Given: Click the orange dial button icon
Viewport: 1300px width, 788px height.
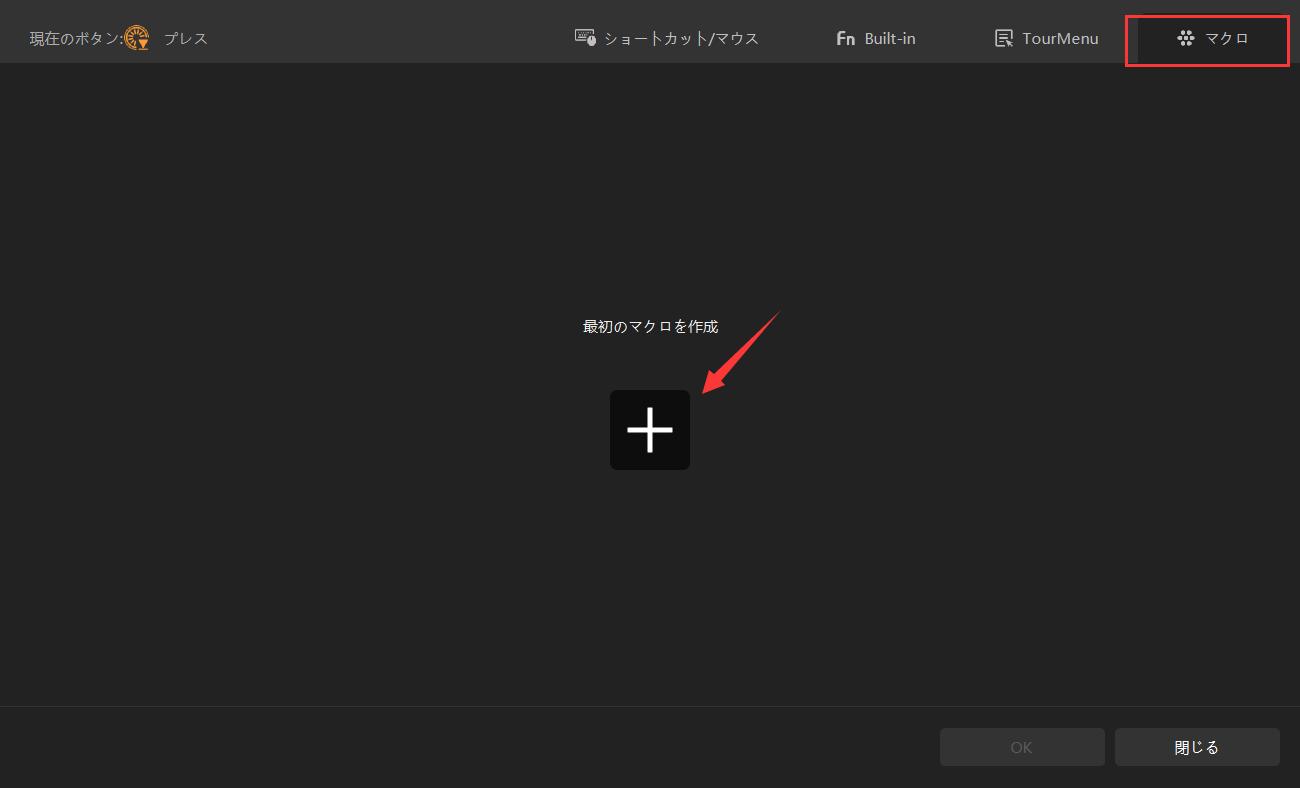Looking at the screenshot, I should [x=137, y=38].
